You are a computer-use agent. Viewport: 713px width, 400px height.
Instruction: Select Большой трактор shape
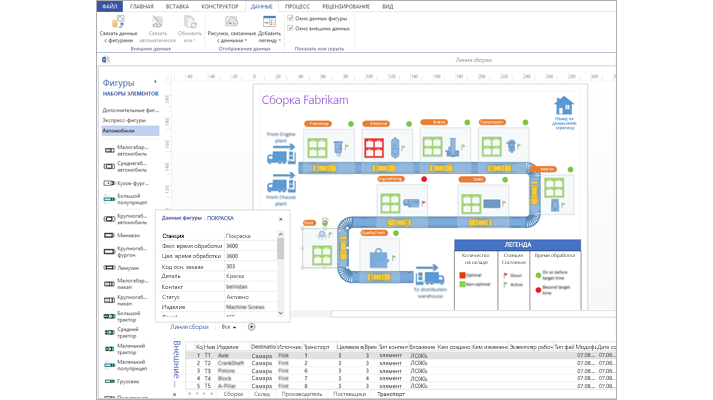tap(123, 316)
